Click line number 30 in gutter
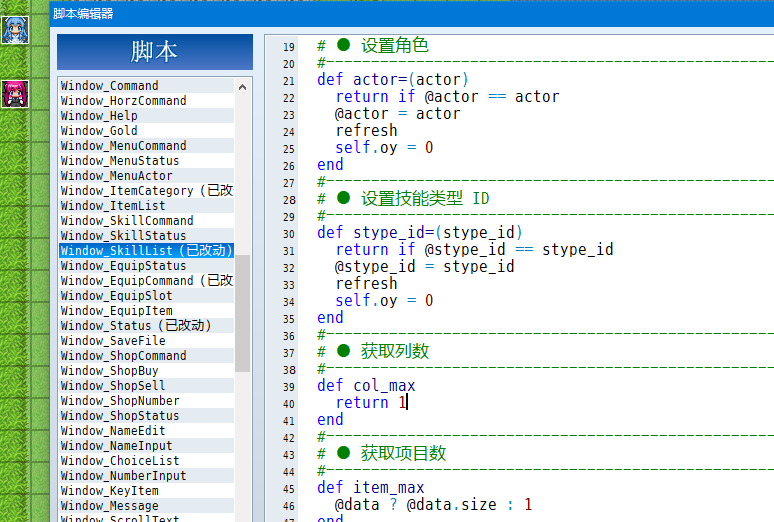774x522 pixels. [x=289, y=234]
